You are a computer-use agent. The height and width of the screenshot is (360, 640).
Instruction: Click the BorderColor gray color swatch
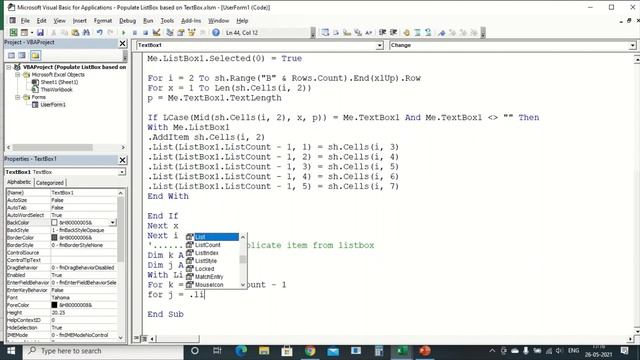tap(54, 237)
